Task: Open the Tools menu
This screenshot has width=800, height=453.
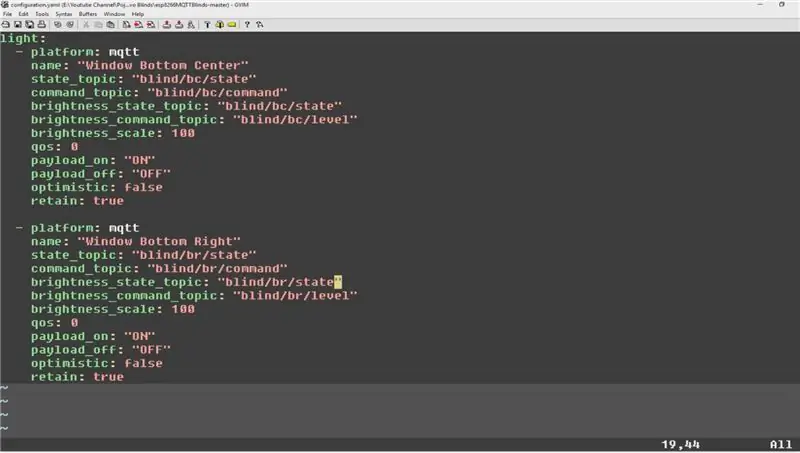Action: point(42,14)
